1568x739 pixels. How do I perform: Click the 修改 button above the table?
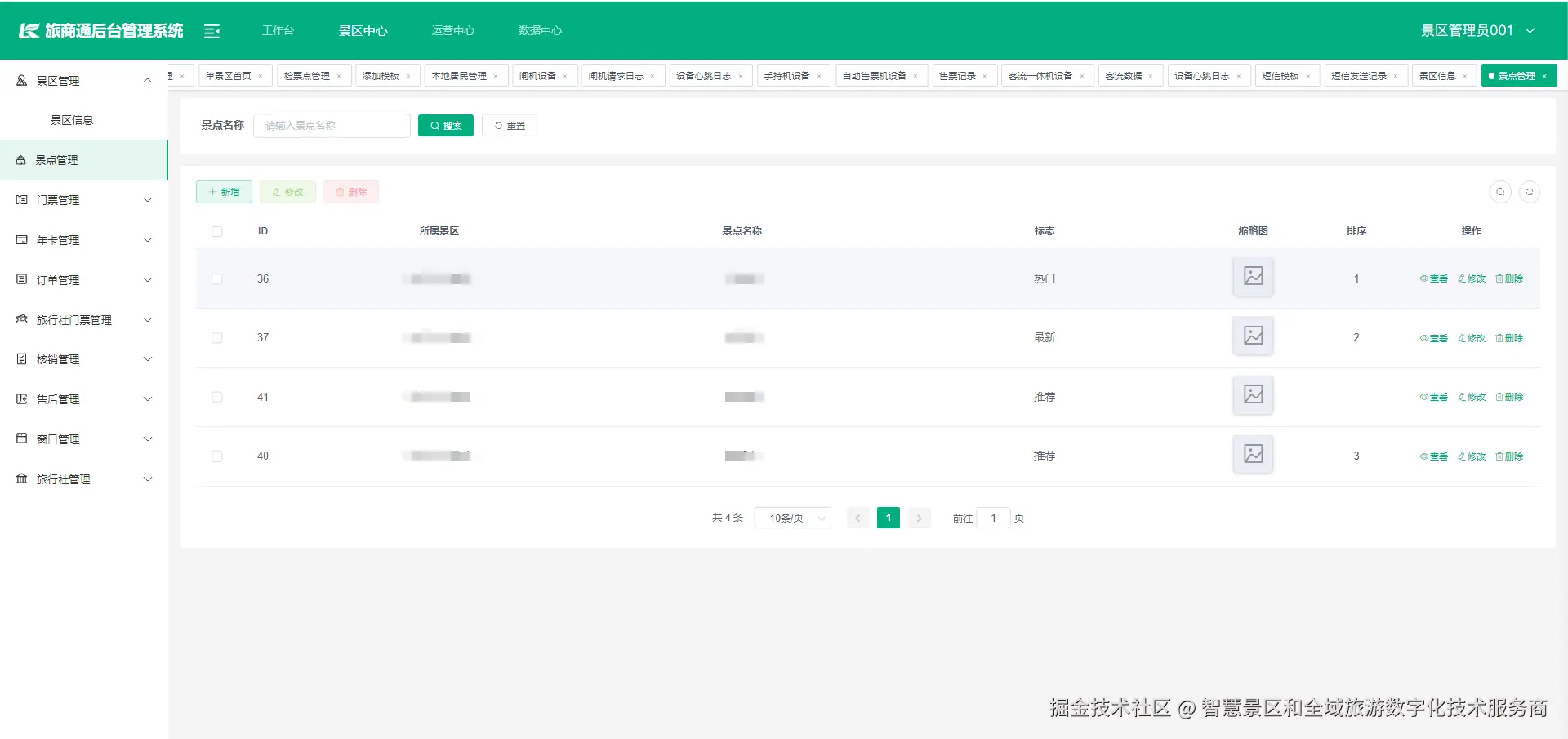coord(287,192)
